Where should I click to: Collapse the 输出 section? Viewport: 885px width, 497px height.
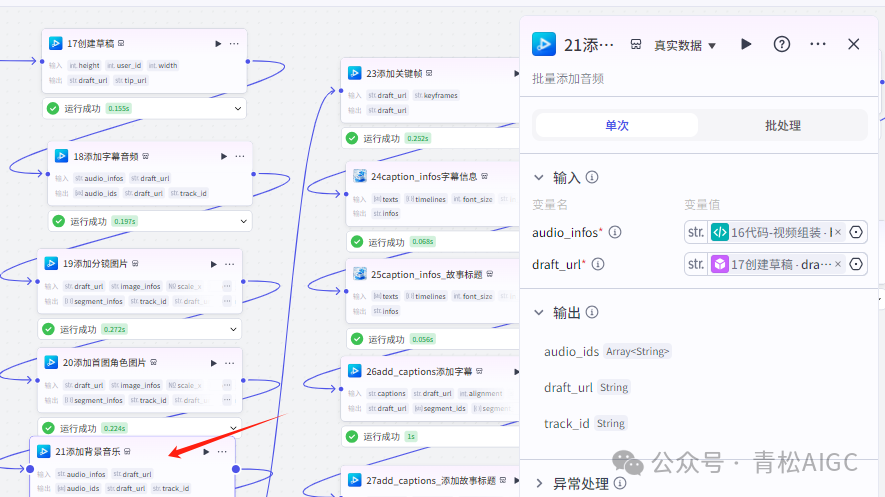539,312
